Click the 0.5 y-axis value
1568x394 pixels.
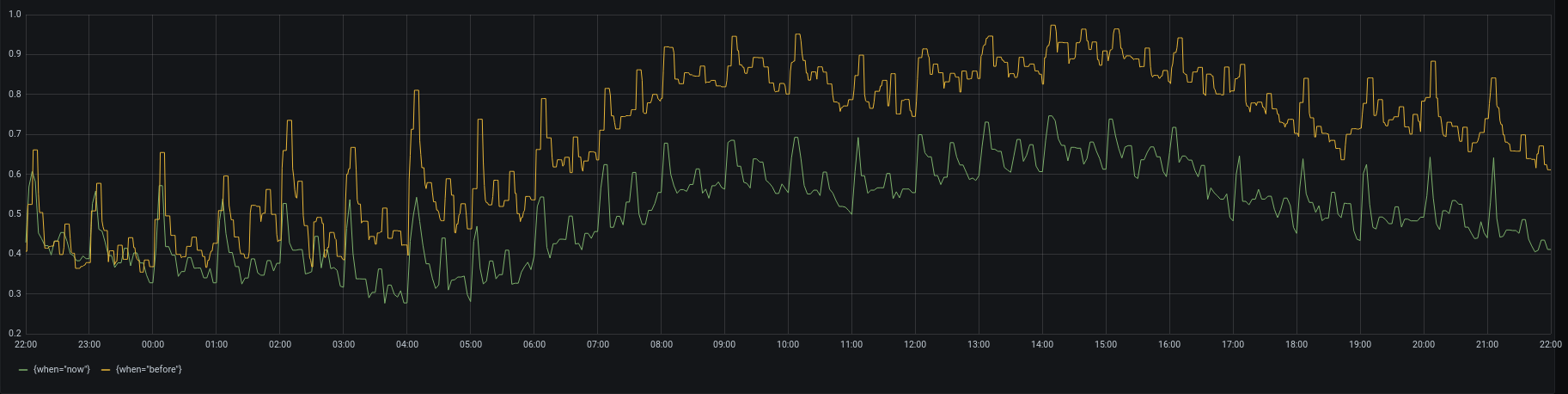tap(15, 214)
